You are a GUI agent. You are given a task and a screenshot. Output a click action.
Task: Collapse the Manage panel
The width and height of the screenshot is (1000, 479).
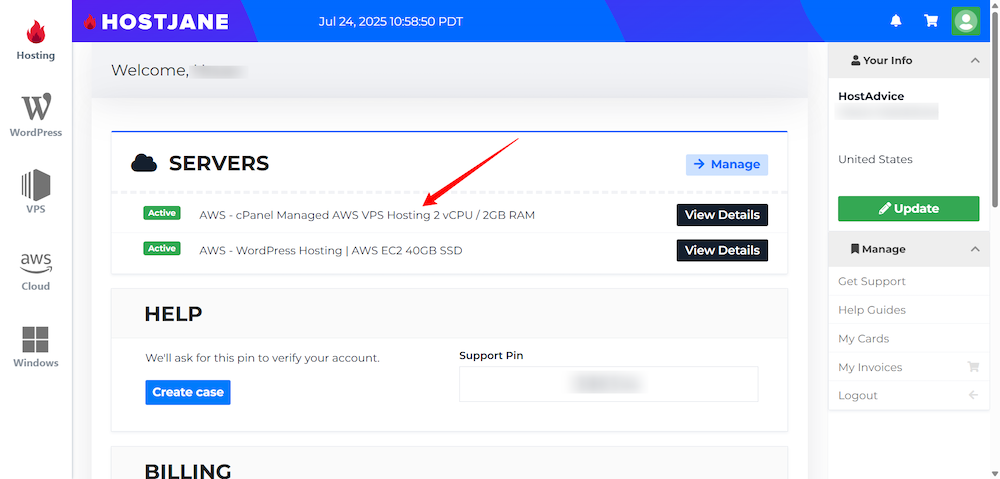[974, 249]
